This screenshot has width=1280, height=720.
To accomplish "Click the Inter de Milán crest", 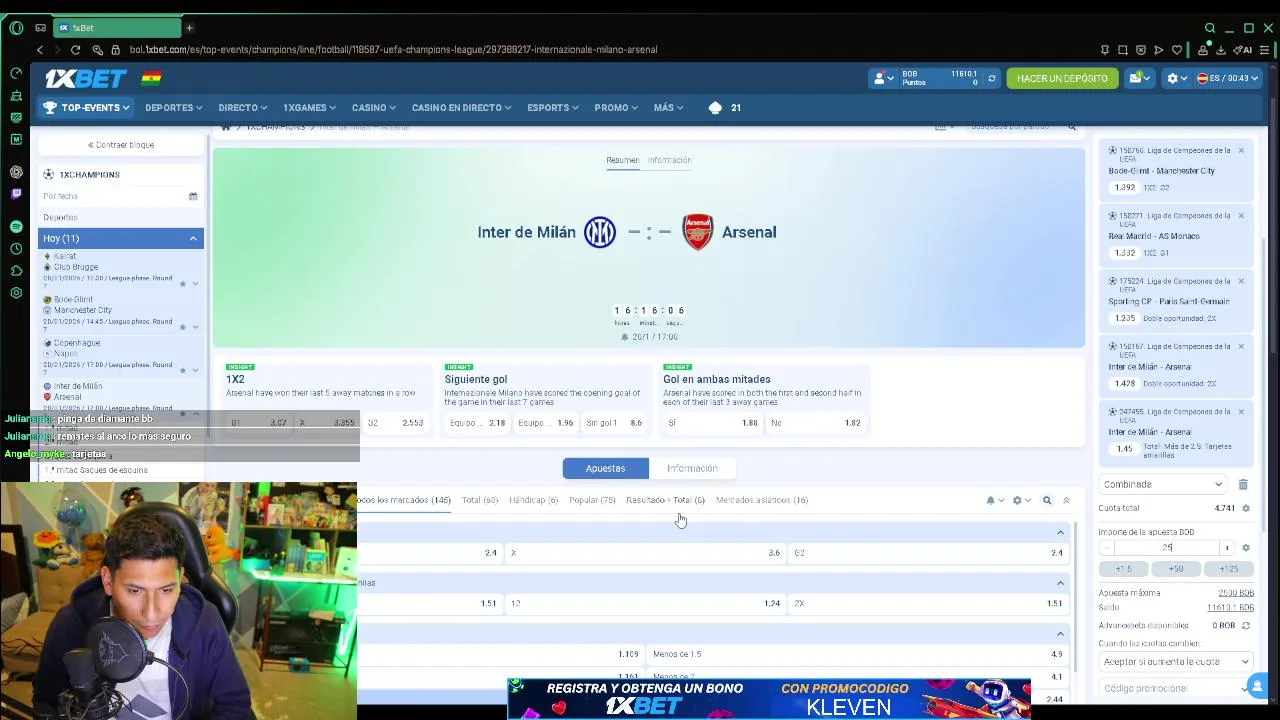I will coord(600,232).
